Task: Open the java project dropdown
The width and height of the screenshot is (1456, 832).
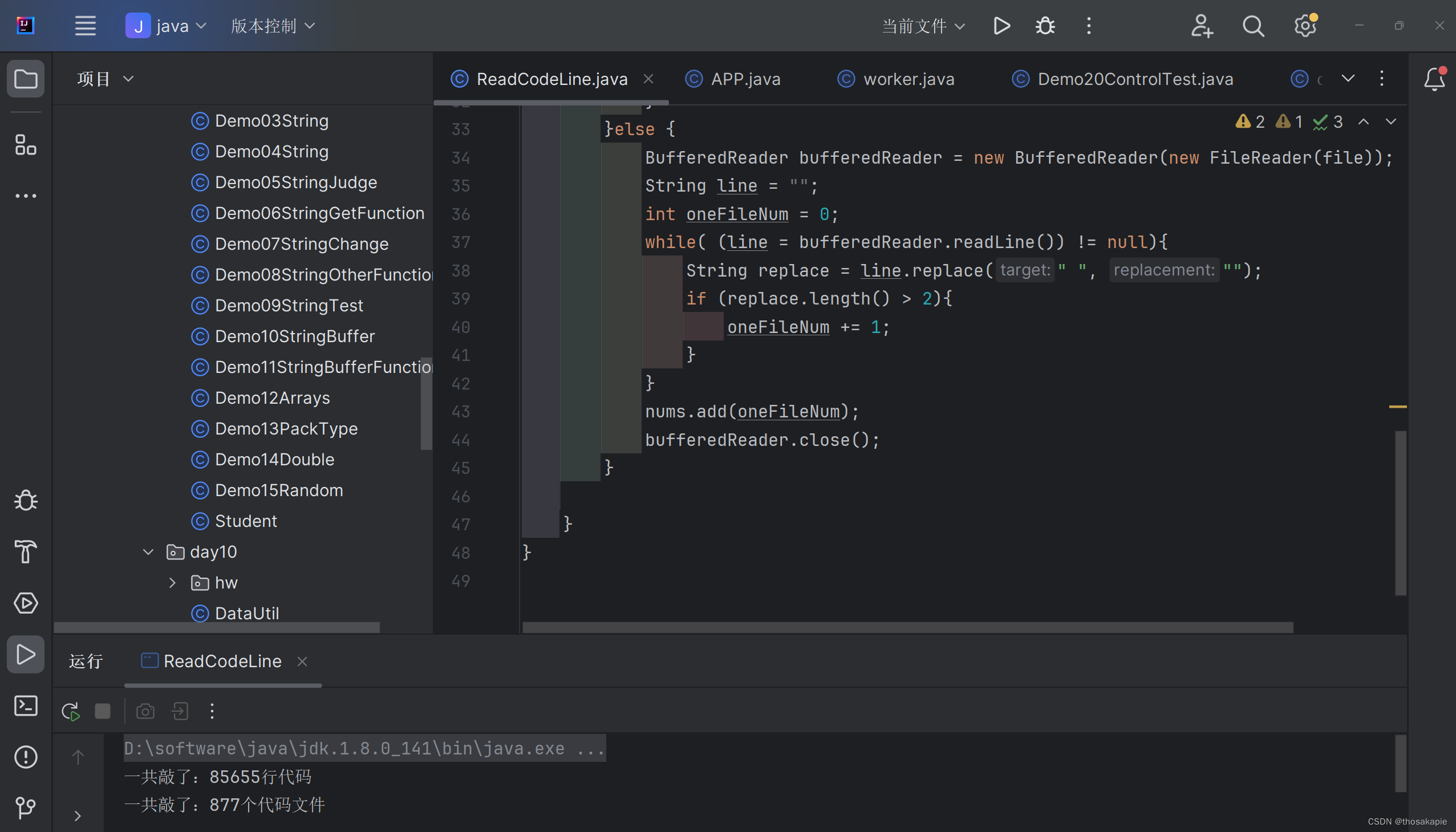Action: [166, 26]
